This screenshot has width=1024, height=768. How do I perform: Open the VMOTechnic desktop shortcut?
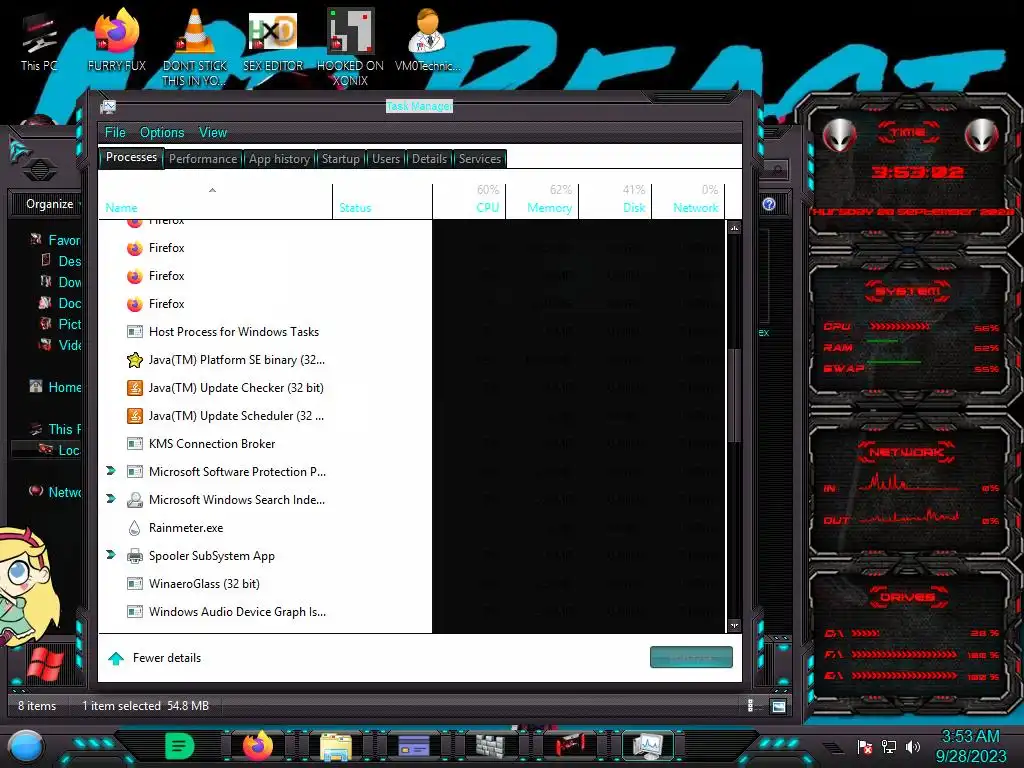tap(427, 39)
